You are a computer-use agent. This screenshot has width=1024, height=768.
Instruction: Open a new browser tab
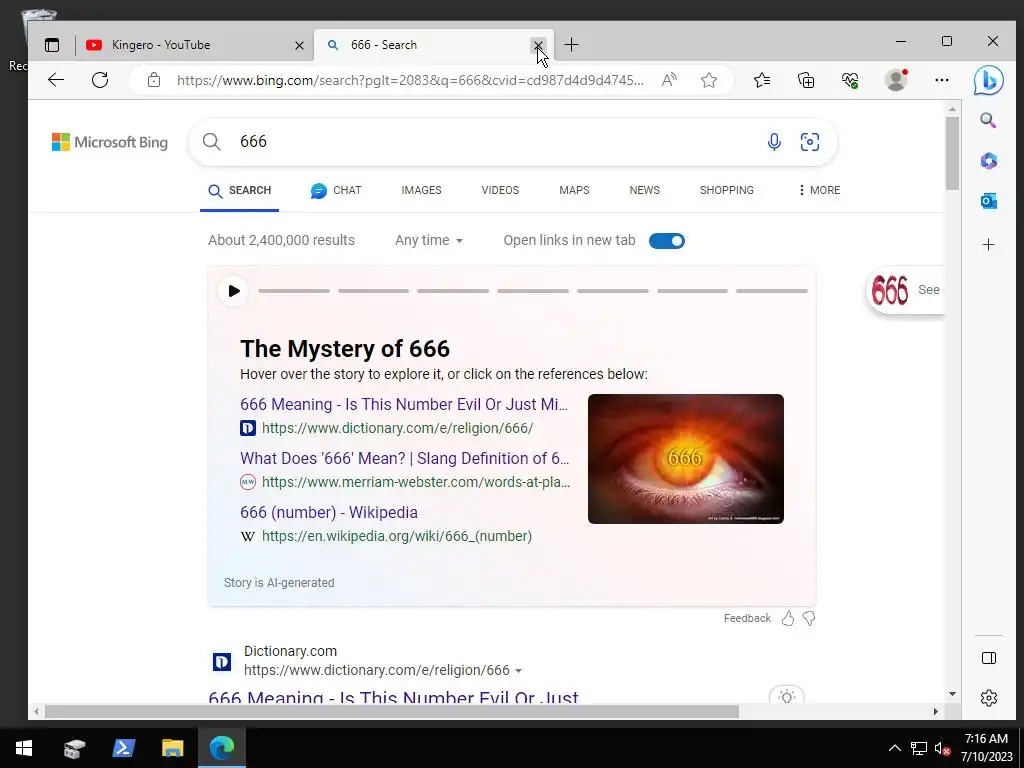tap(571, 45)
